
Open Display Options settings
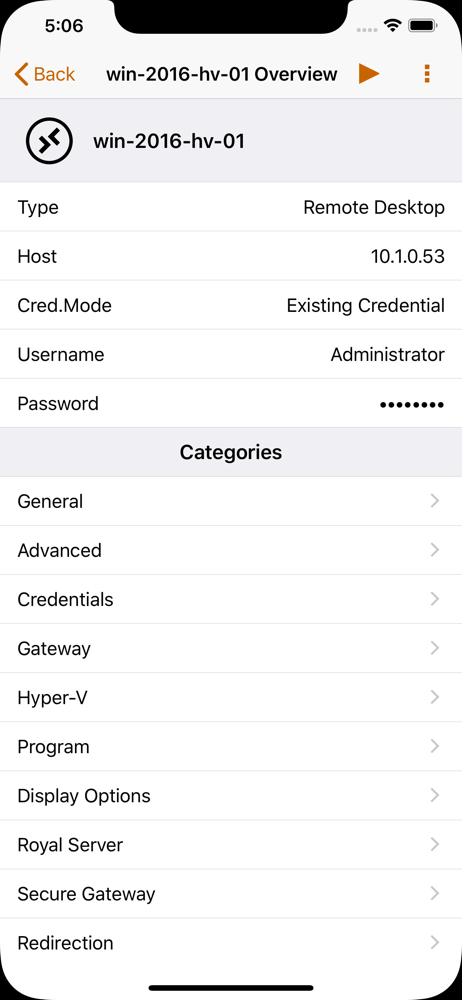(x=231, y=796)
